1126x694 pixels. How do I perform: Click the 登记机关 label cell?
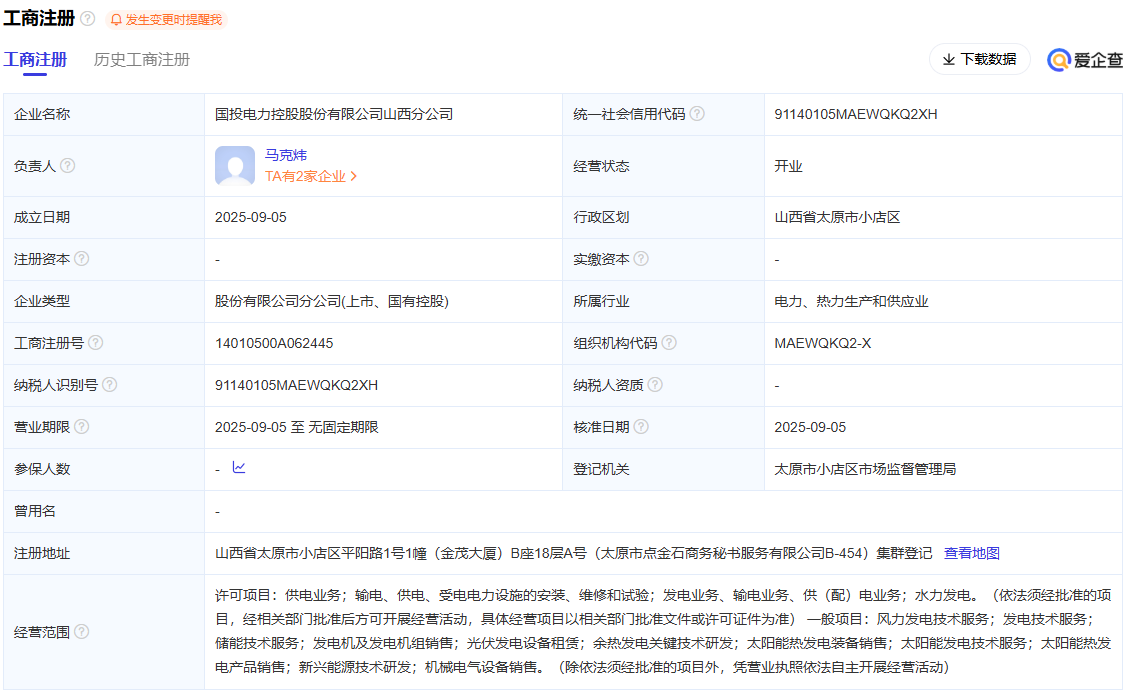tap(664, 469)
